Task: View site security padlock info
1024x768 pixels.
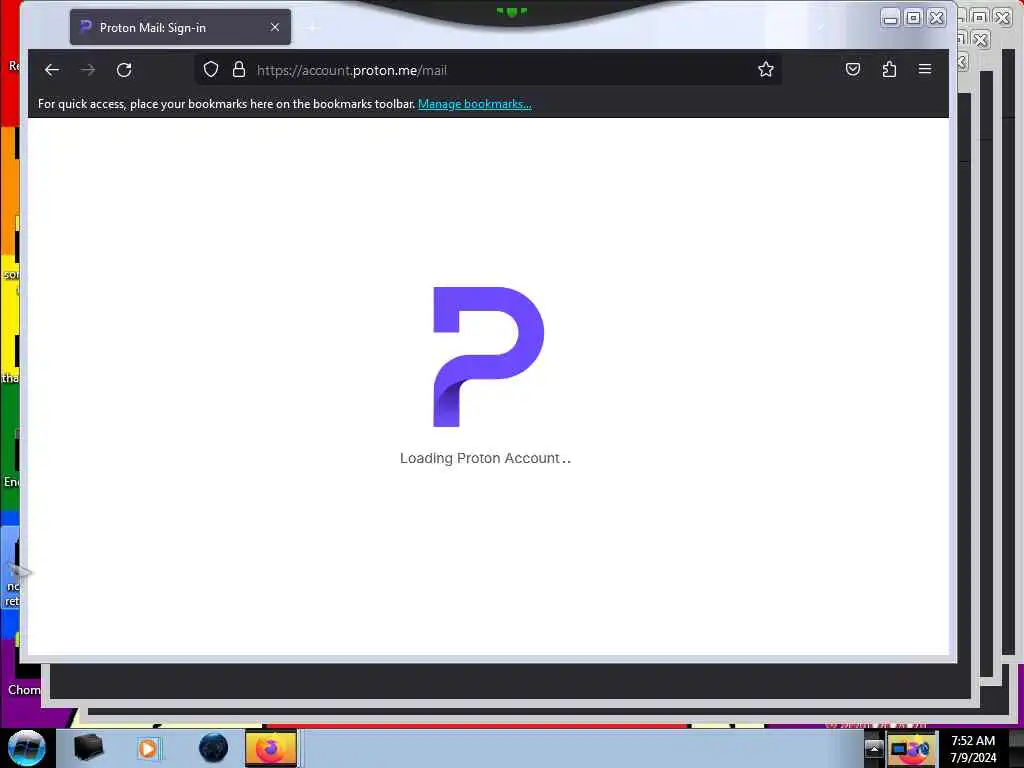Action: point(239,69)
